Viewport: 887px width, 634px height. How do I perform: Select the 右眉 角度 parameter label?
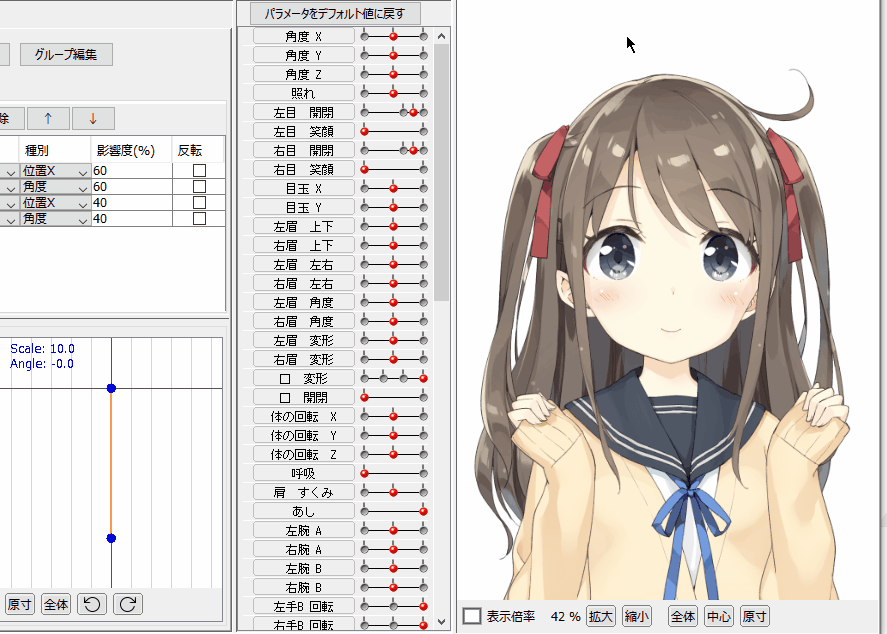304,321
